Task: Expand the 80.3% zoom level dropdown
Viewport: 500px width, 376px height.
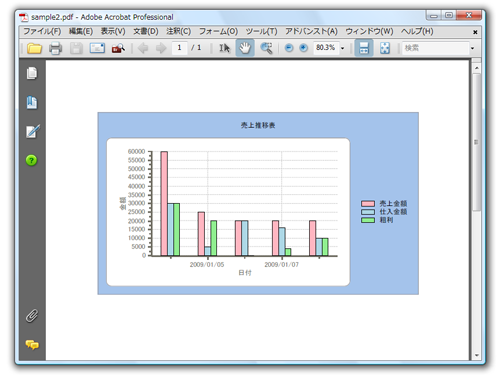Action: (x=342, y=48)
